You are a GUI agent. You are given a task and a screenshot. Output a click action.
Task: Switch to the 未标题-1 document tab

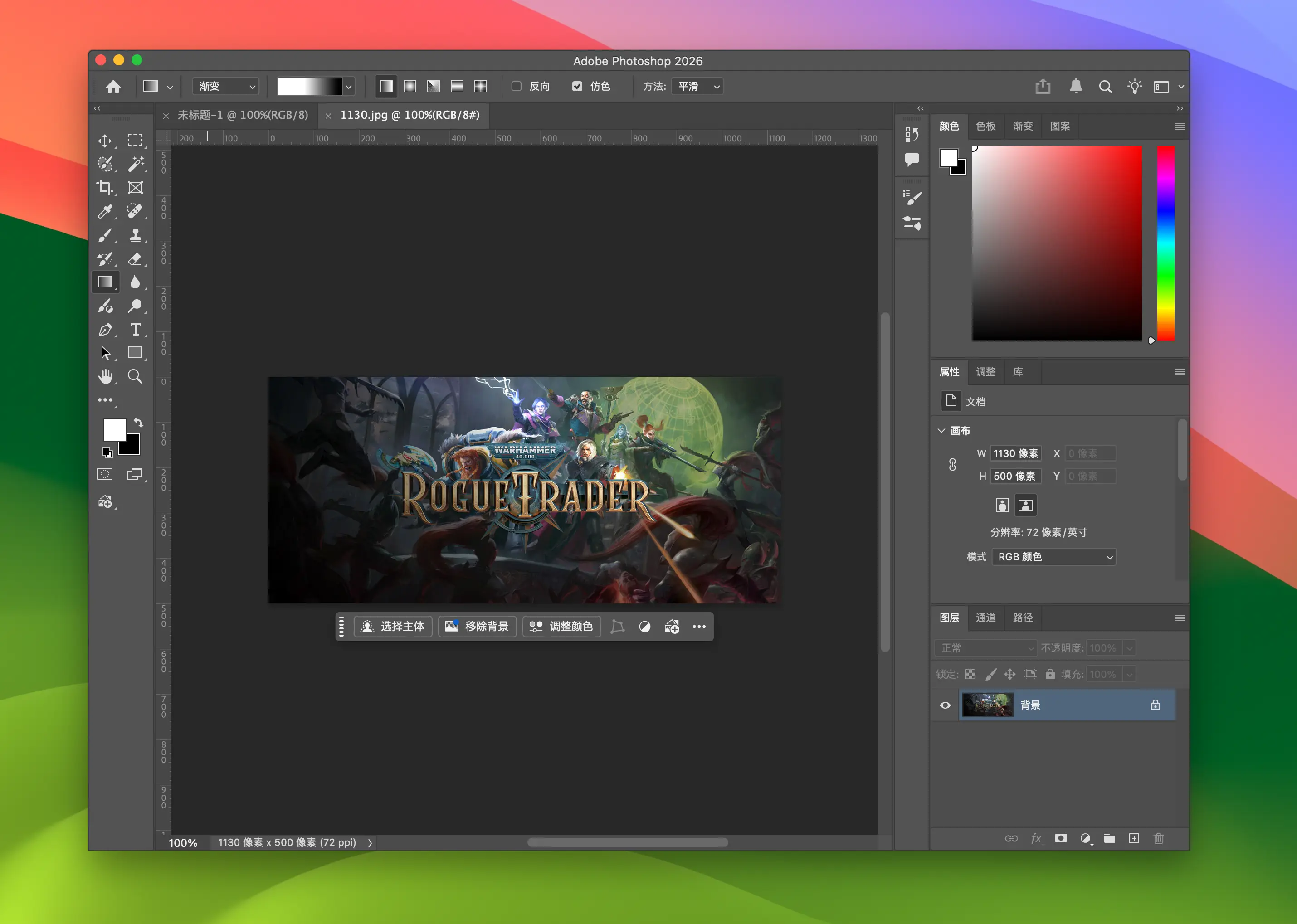243,116
